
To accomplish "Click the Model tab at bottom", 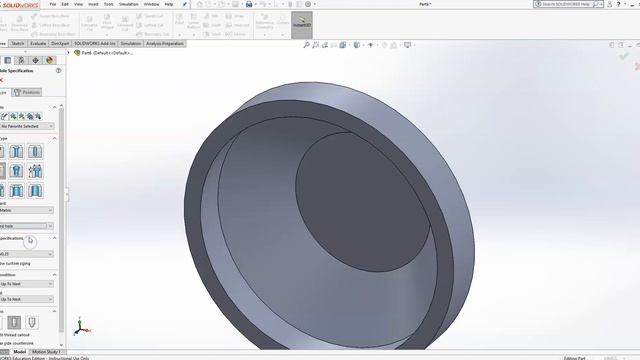I will (20, 352).
